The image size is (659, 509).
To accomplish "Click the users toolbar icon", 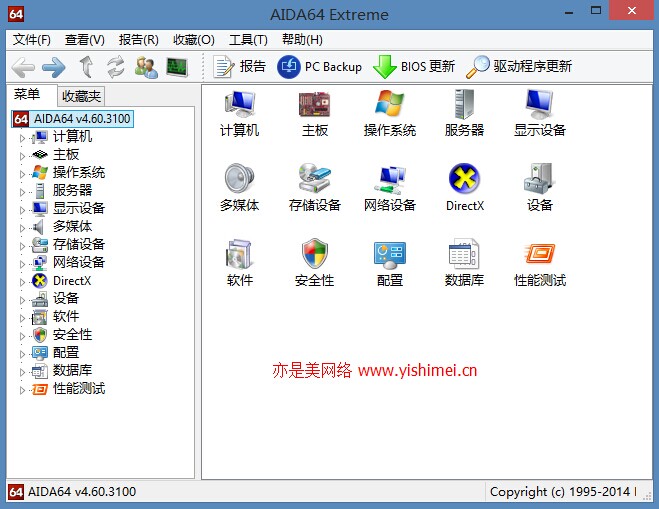I will coord(146,67).
